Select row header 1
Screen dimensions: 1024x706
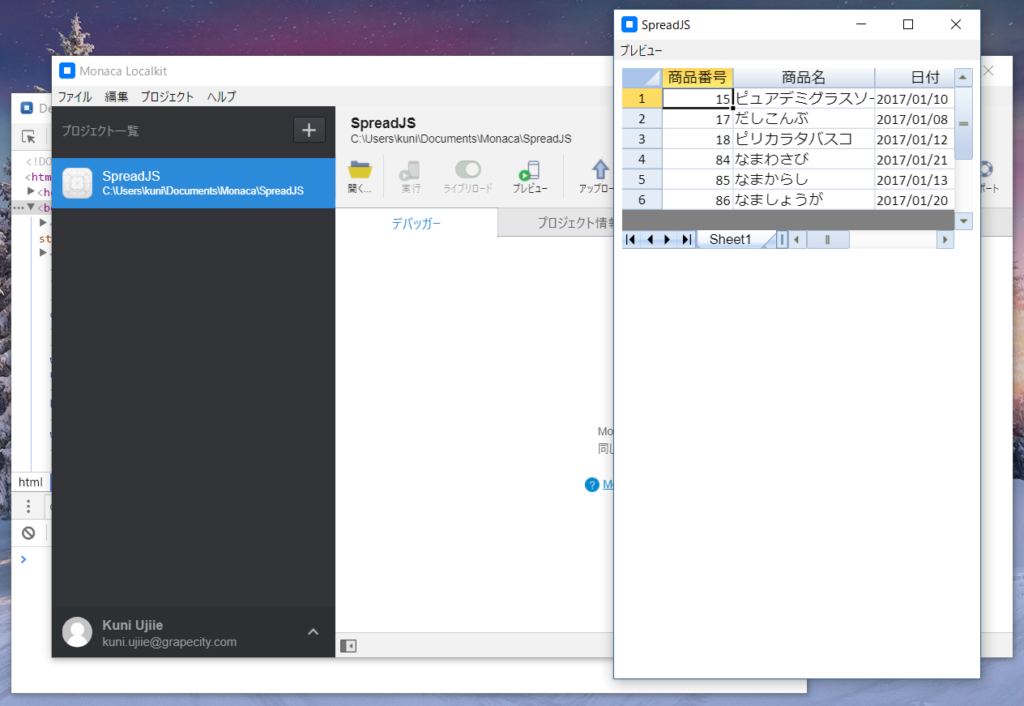click(x=642, y=98)
